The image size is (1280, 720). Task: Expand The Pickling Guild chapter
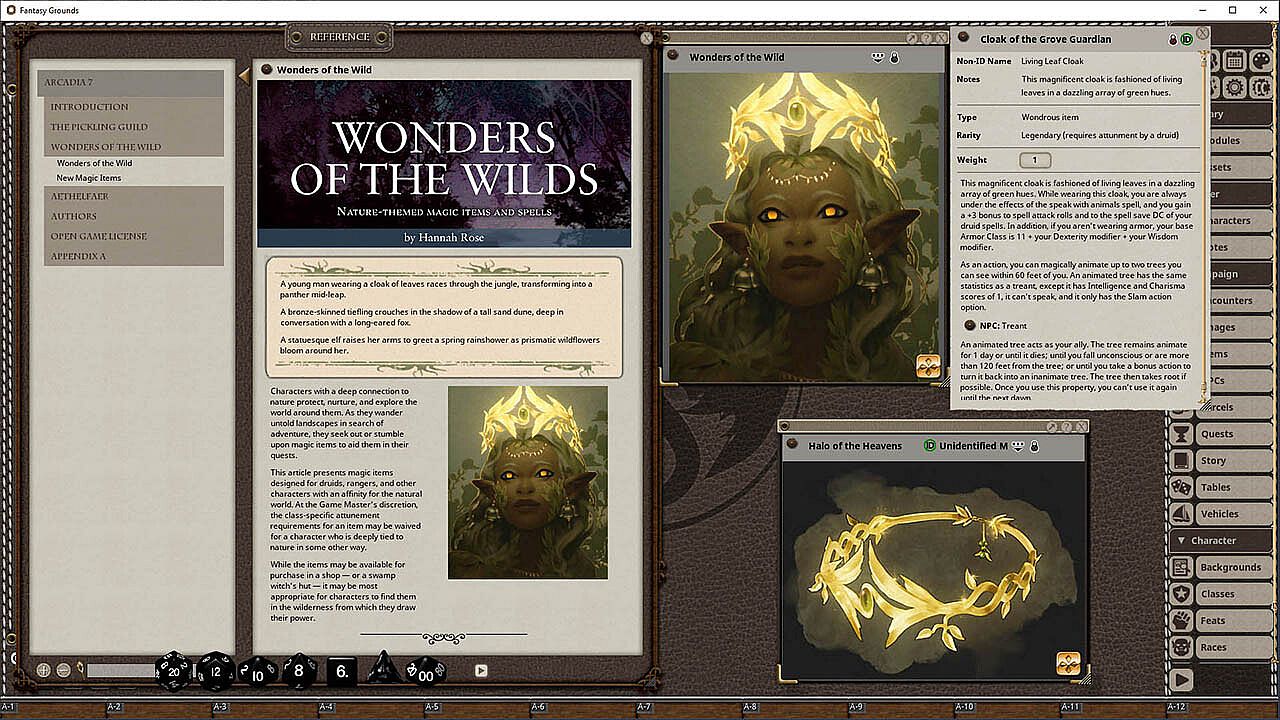coord(99,127)
